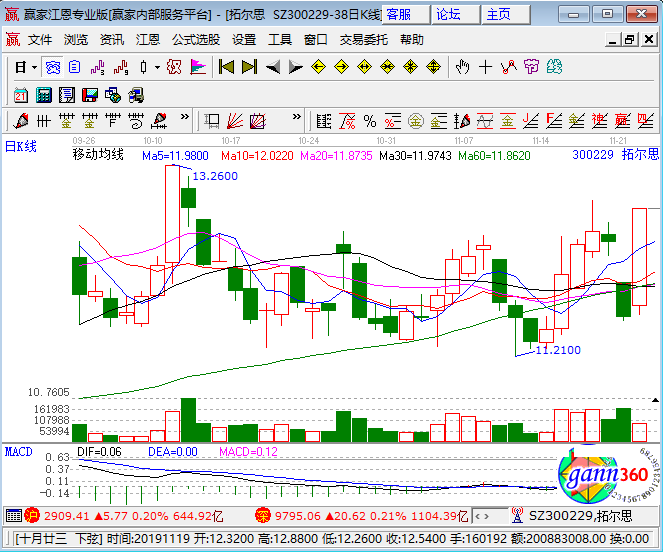Screen dimensions: 663x552
Task: Click the dark red 叙 toolbar icon
Action: click(x=174, y=67)
